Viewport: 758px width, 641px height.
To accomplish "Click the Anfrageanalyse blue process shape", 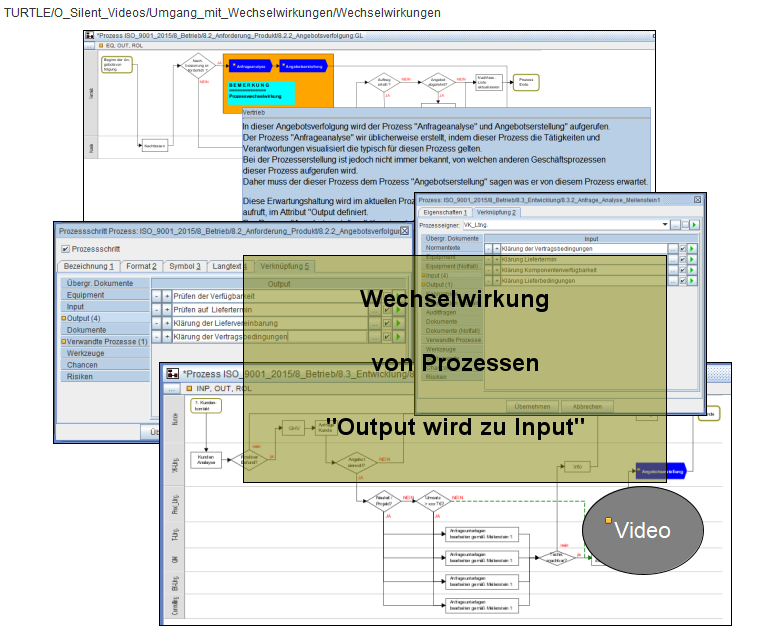I will coord(250,66).
